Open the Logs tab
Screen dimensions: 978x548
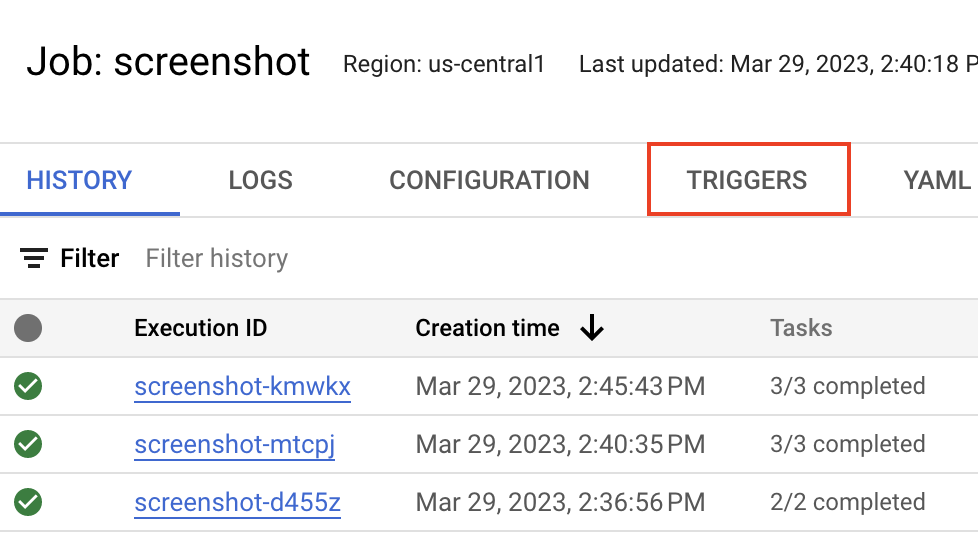coord(260,180)
